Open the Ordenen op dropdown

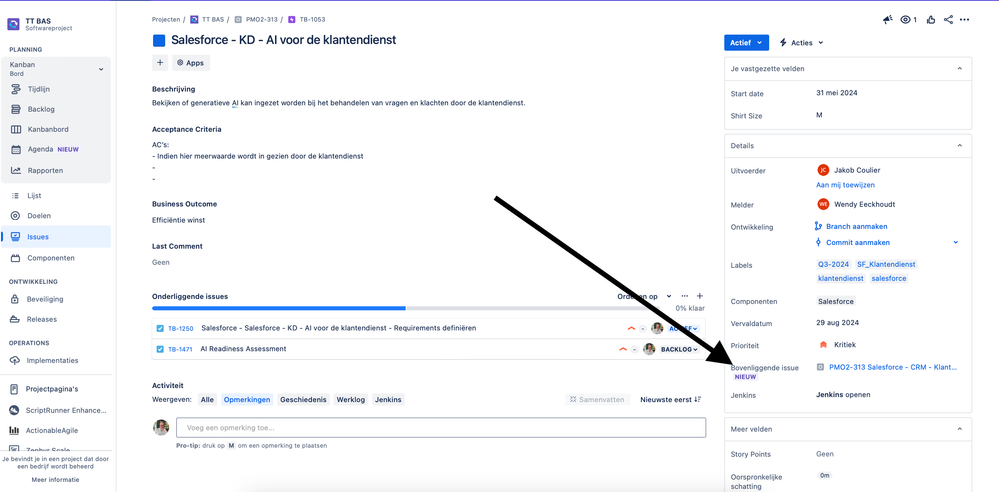click(644, 296)
